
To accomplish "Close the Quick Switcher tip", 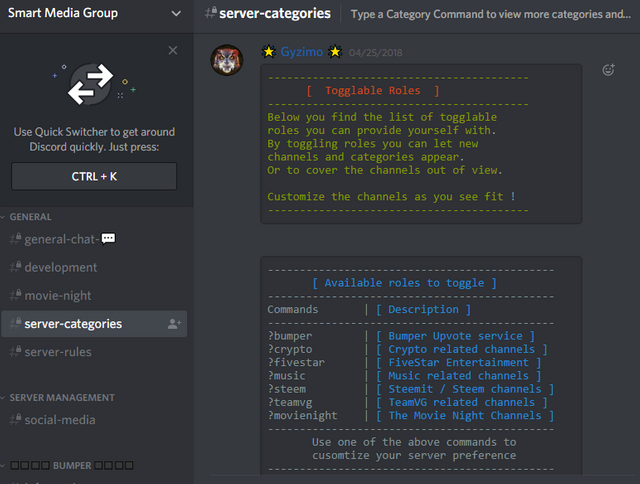I will 173,50.
